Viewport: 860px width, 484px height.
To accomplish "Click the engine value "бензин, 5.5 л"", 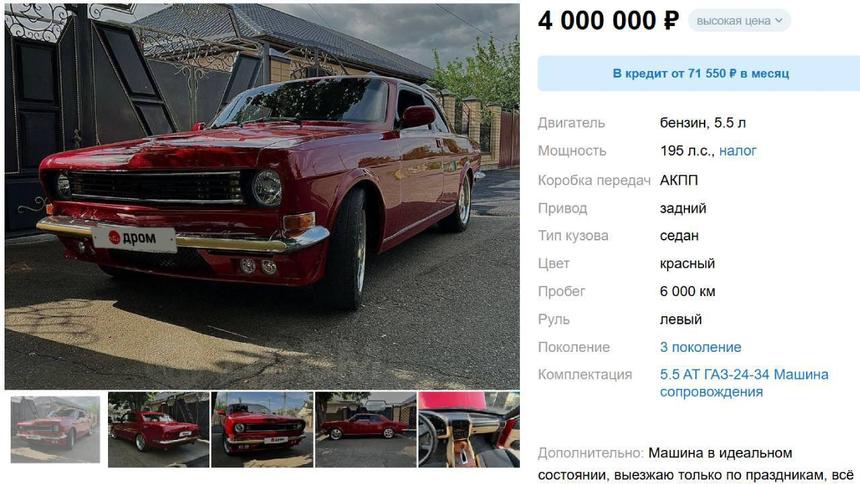I will [x=702, y=123].
